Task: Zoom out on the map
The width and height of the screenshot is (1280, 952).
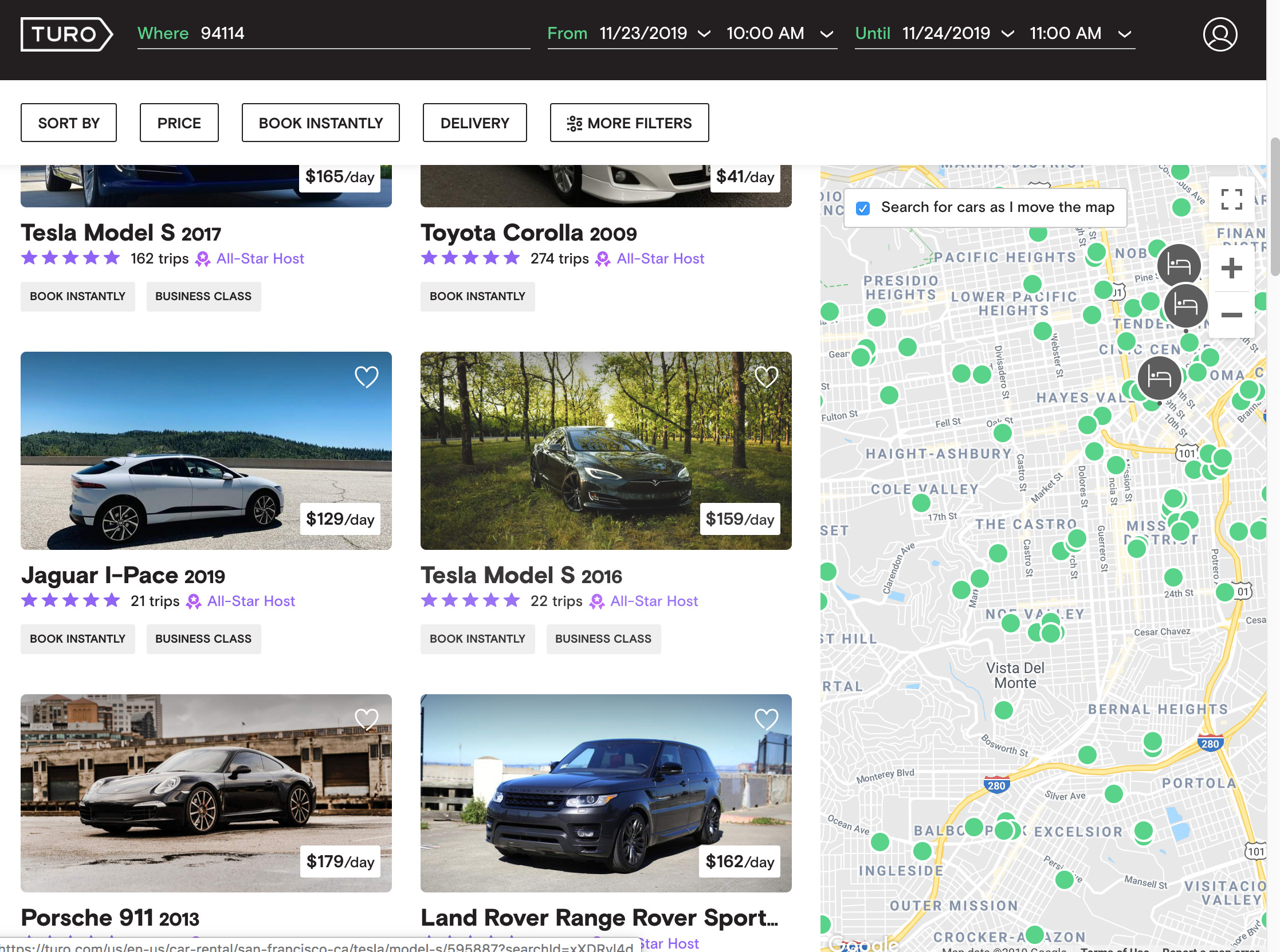Action: click(1231, 314)
